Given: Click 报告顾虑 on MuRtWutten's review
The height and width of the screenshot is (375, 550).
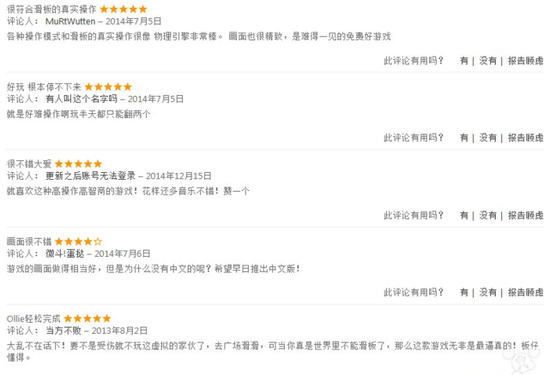Looking at the screenshot, I should coord(525,61).
